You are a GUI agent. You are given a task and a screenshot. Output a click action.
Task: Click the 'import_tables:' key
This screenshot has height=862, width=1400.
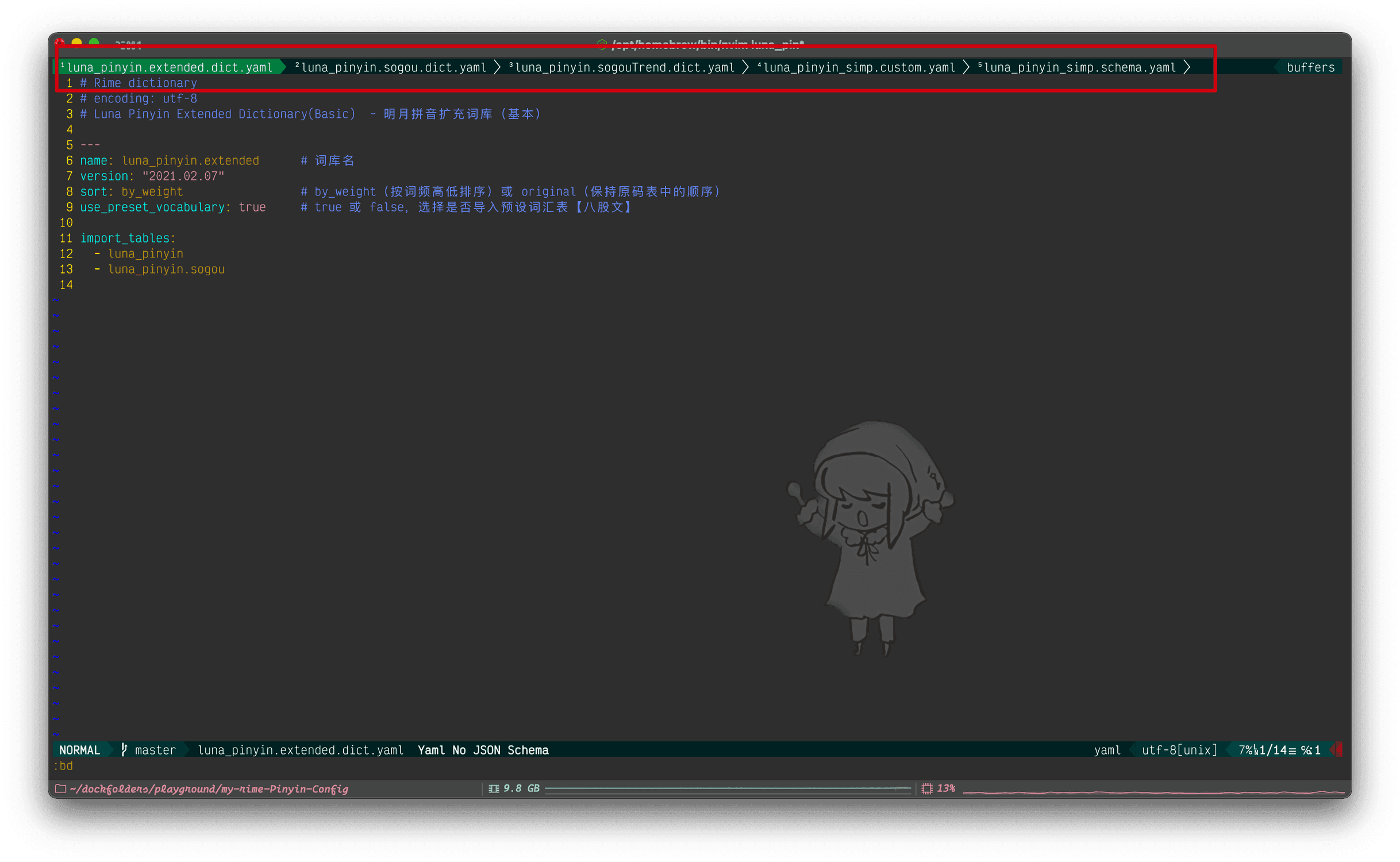(128, 238)
